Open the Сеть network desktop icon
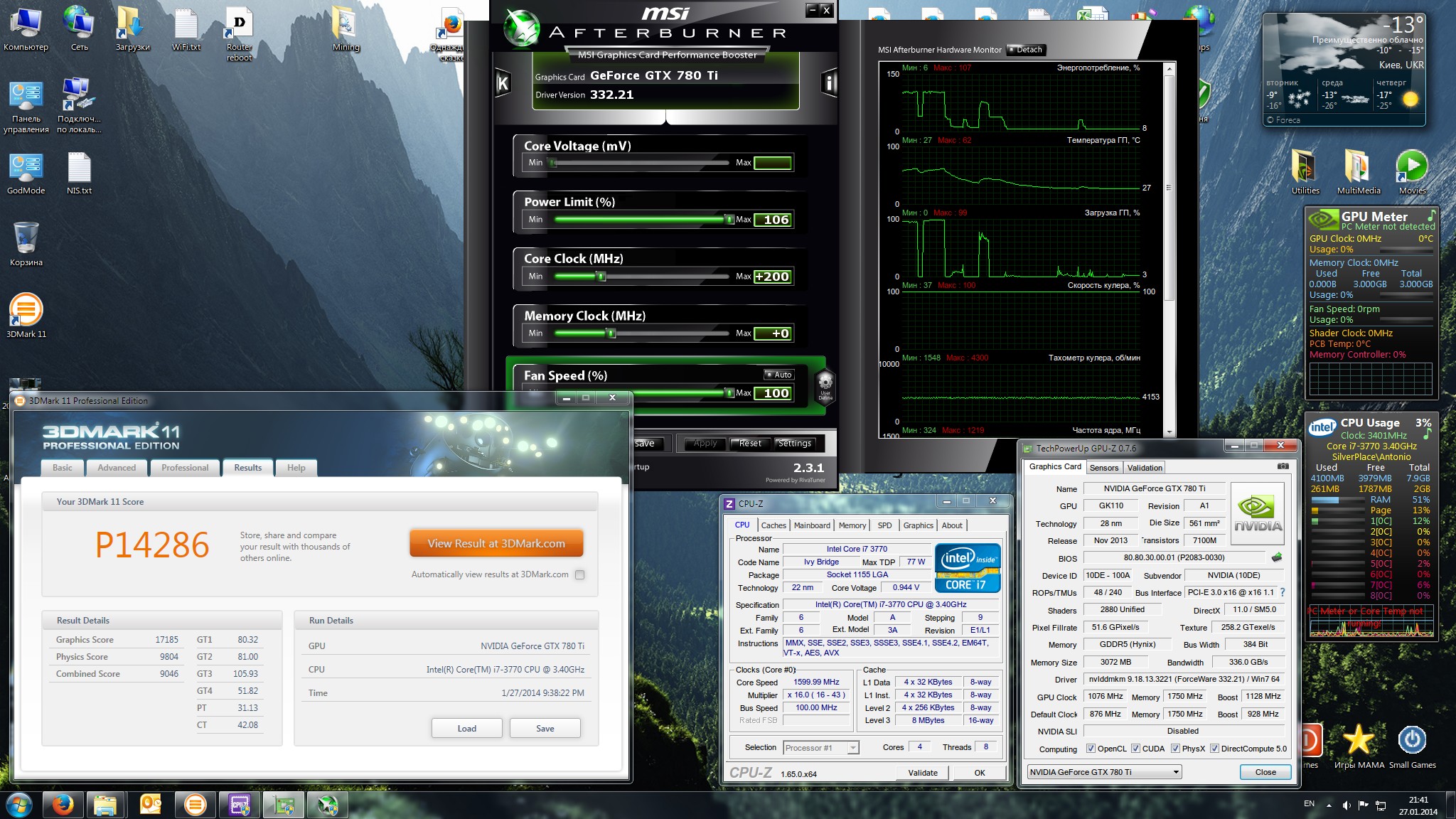The image size is (1456, 819). tap(80, 29)
